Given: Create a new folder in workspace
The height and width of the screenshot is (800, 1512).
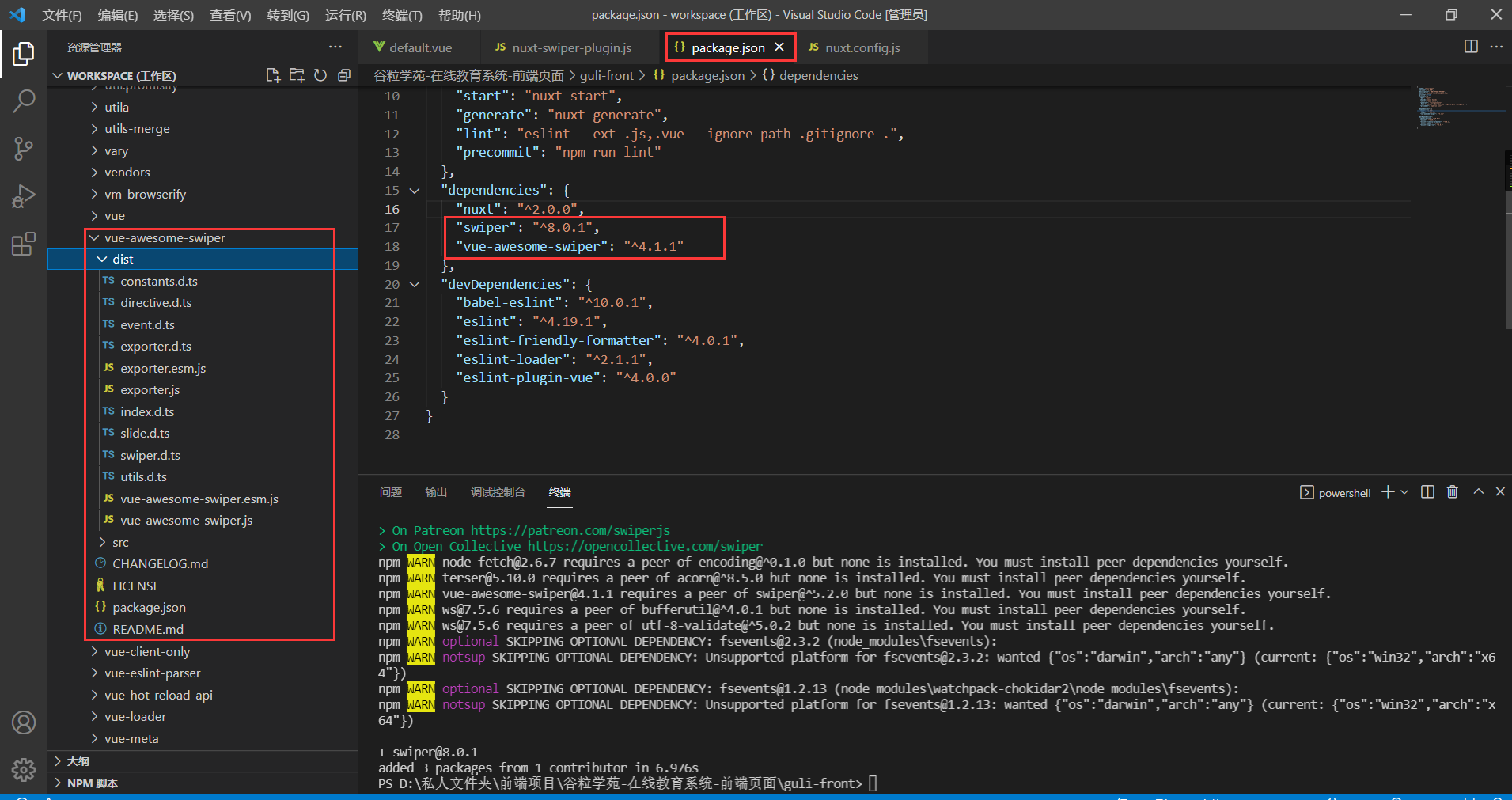Looking at the screenshot, I should pyautogui.click(x=297, y=75).
